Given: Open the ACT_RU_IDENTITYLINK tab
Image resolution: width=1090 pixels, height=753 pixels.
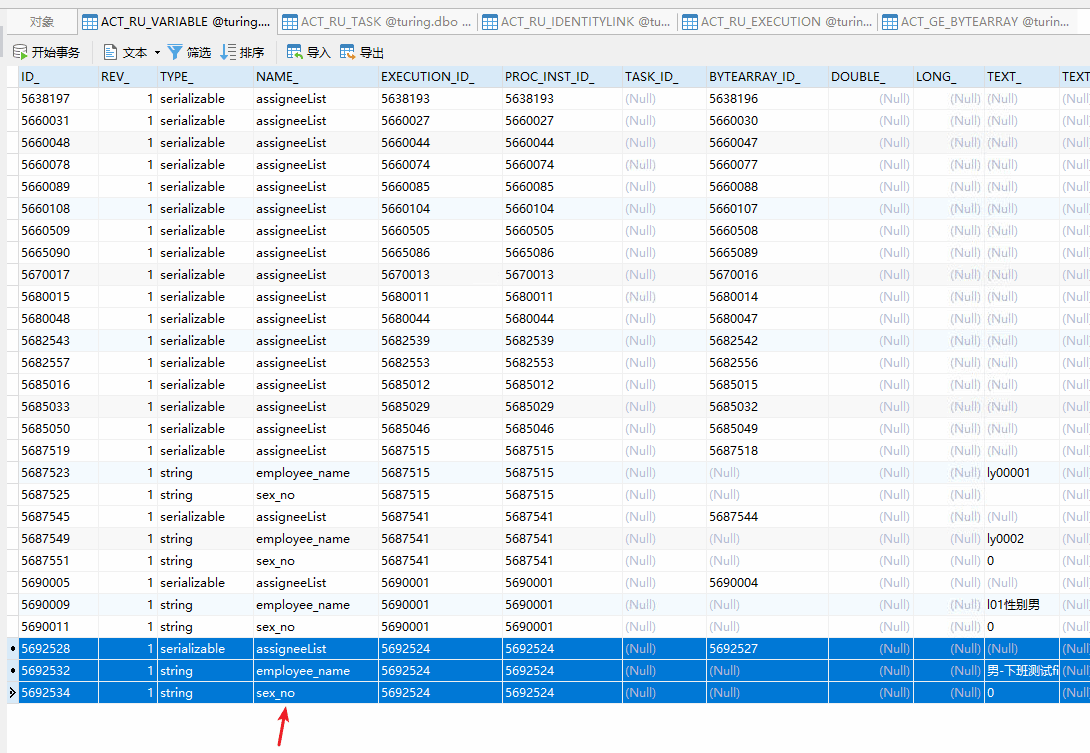Looking at the screenshot, I should coord(578,22).
